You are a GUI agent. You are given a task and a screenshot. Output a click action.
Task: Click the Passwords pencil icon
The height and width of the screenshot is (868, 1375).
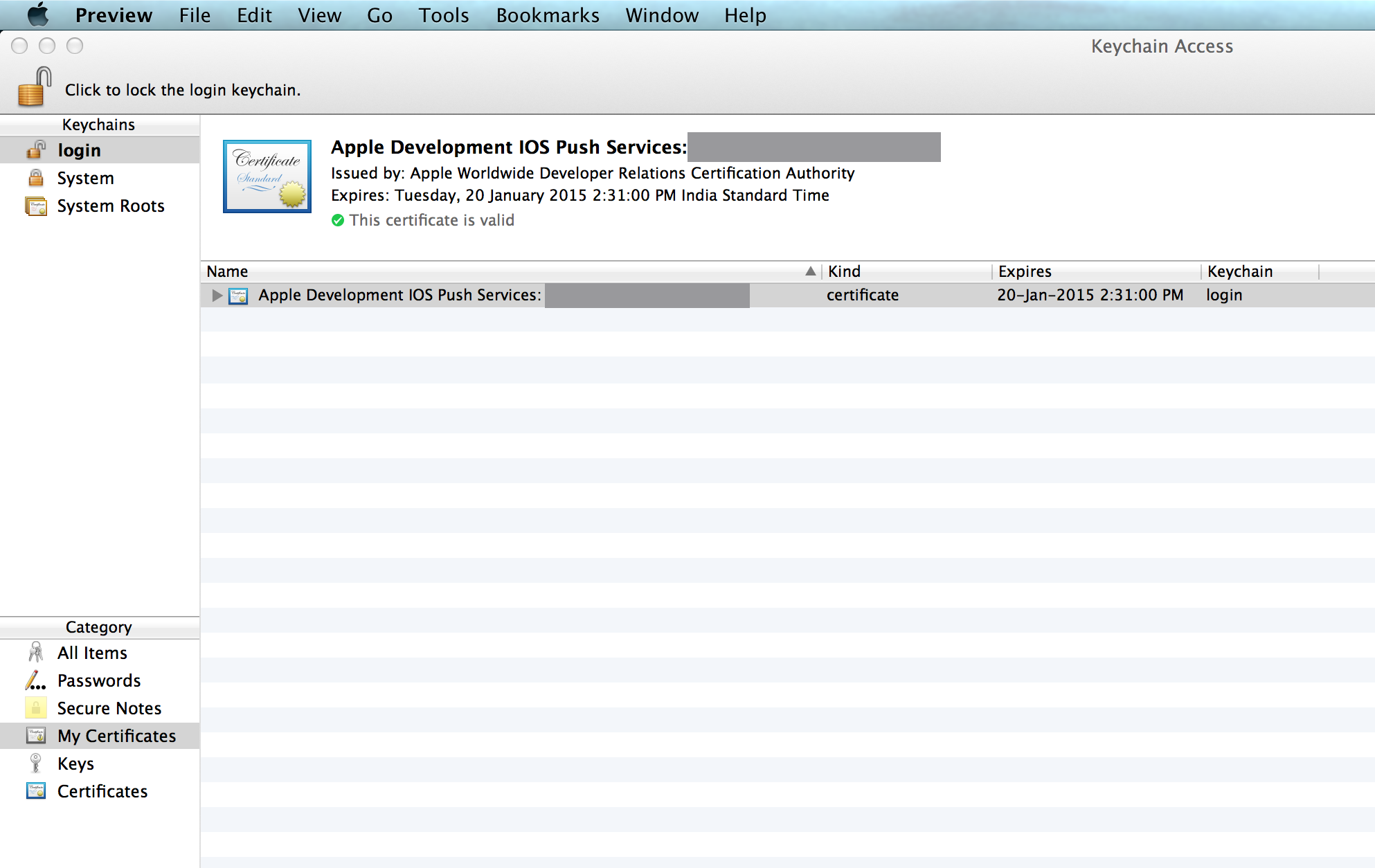click(x=36, y=680)
